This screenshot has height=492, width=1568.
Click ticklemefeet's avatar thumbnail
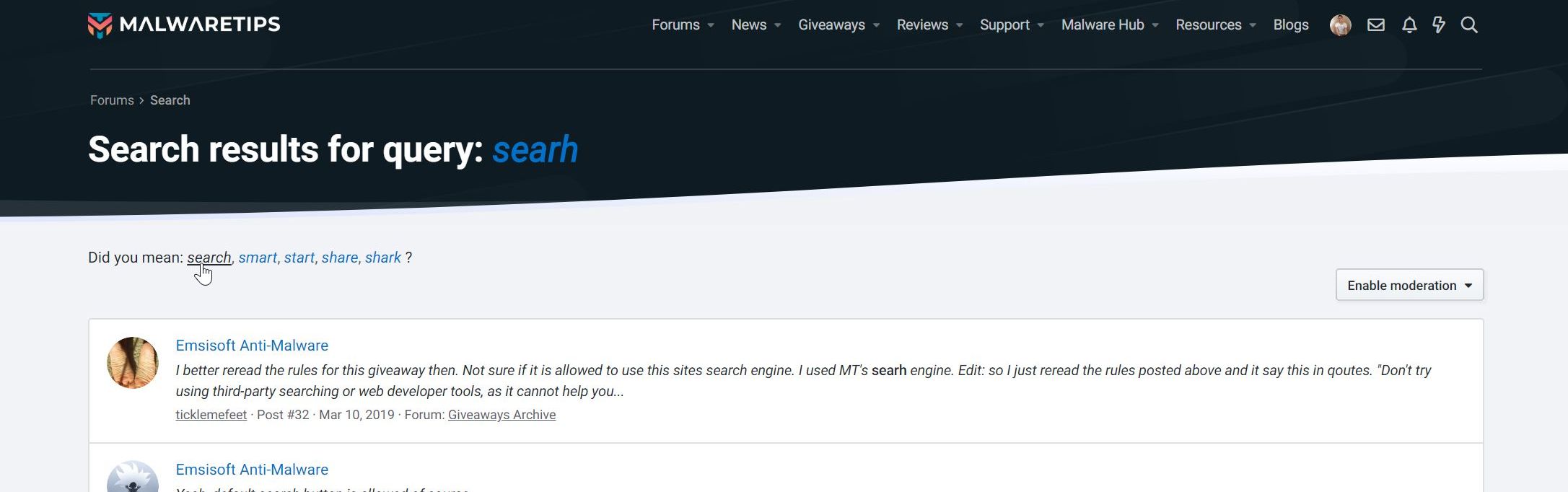pyautogui.click(x=133, y=363)
